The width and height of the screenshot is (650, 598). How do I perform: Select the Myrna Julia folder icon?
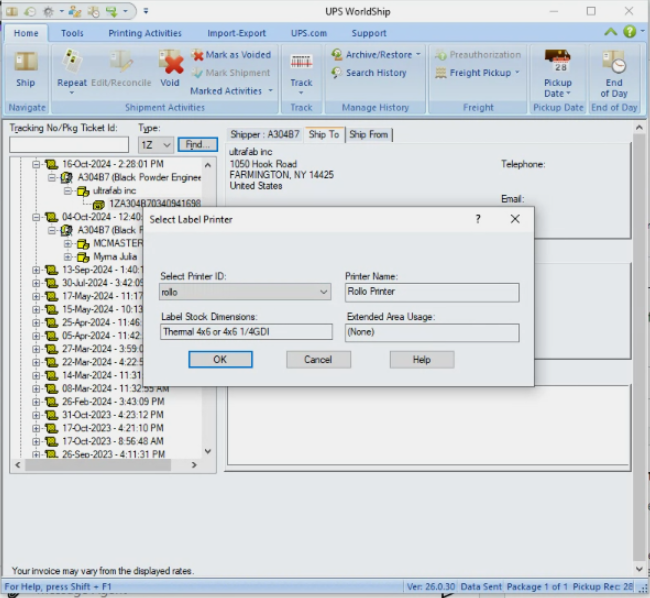[x=83, y=257]
